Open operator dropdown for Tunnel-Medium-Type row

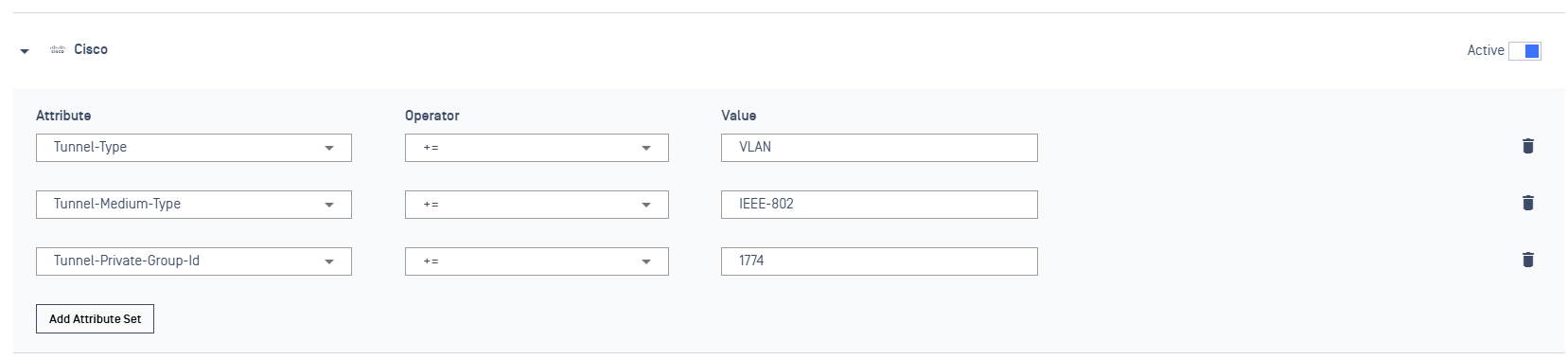point(537,205)
